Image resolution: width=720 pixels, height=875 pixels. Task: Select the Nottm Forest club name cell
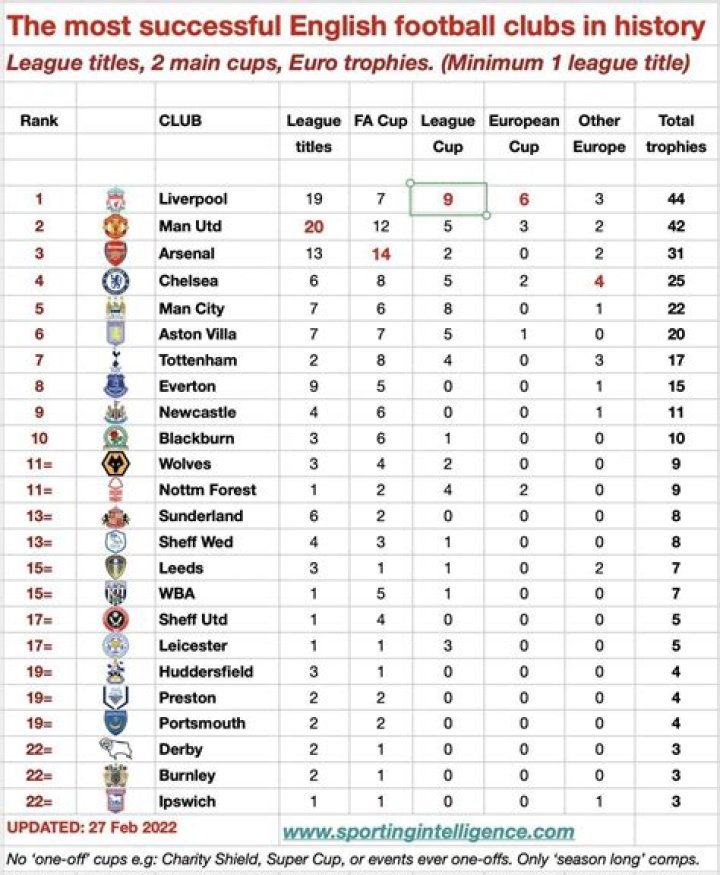click(x=207, y=490)
